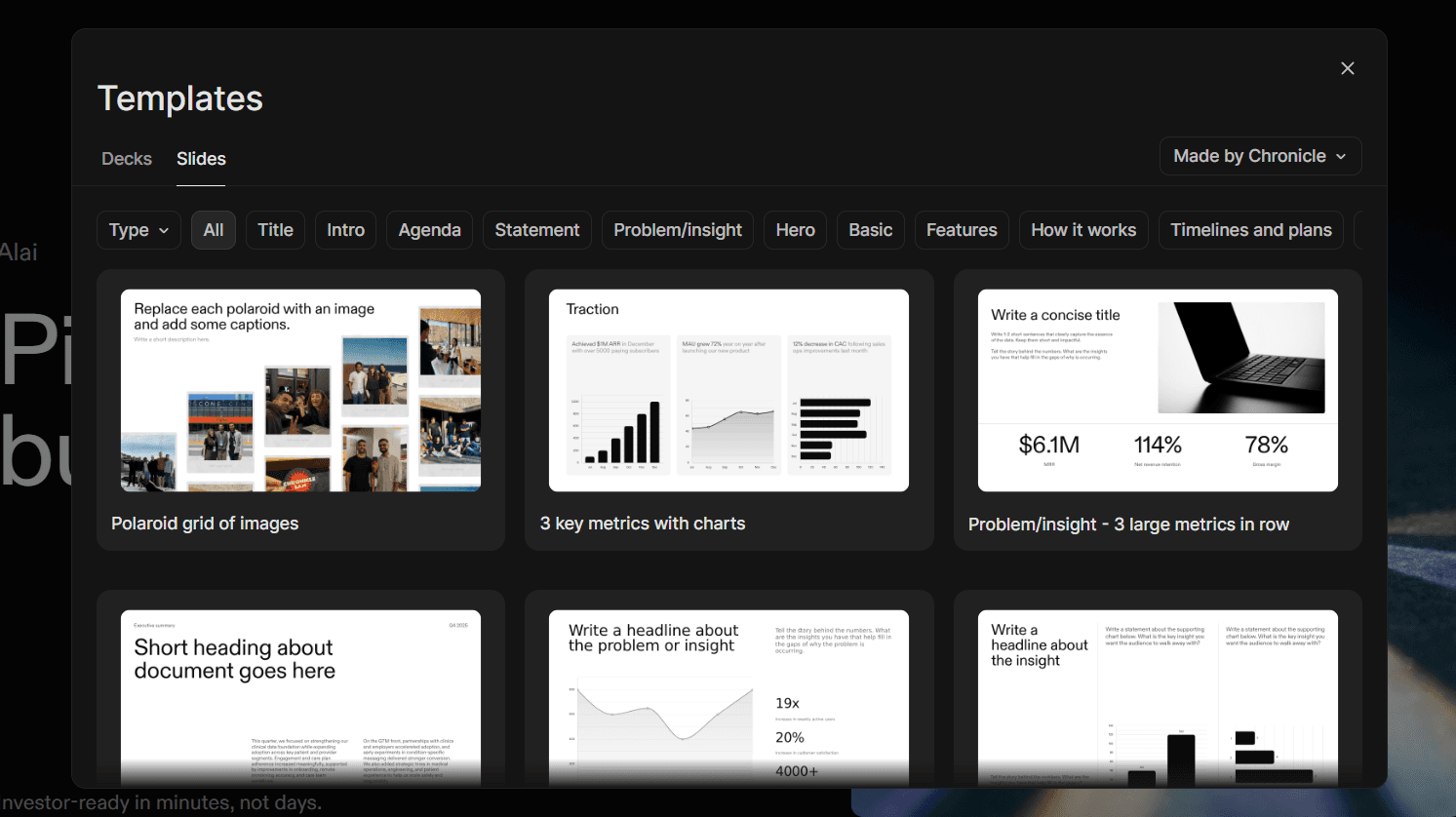Open the Write a headline about the insight thumbnail
The width and height of the screenshot is (1456, 817).
[1158, 698]
